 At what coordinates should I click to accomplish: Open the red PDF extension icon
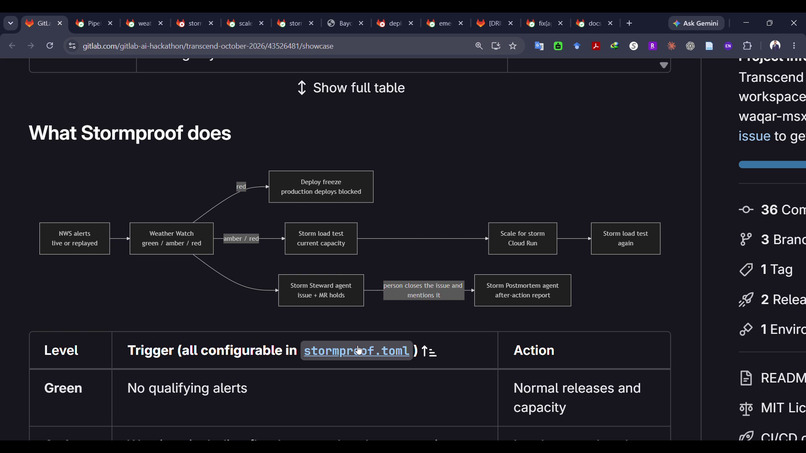pos(596,46)
